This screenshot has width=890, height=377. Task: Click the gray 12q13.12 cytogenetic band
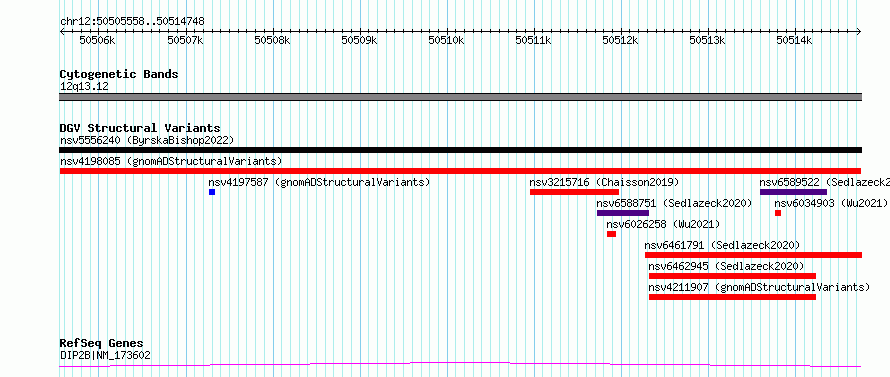click(x=460, y=97)
